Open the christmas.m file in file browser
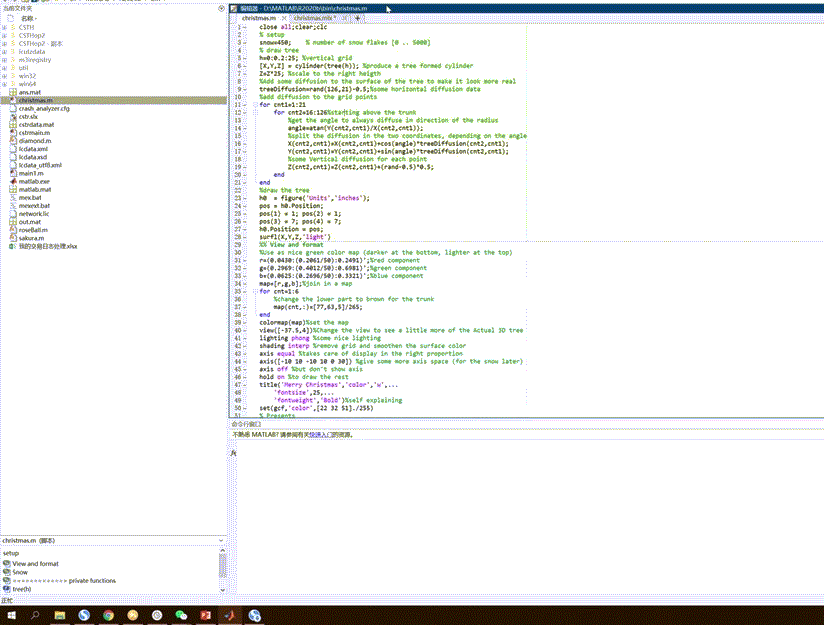 36,100
